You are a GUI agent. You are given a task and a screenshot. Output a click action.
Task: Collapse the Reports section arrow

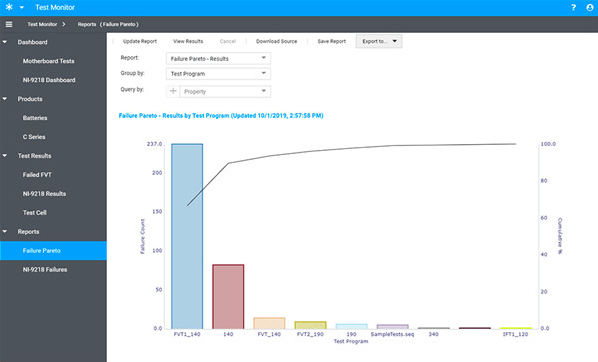click(5, 232)
